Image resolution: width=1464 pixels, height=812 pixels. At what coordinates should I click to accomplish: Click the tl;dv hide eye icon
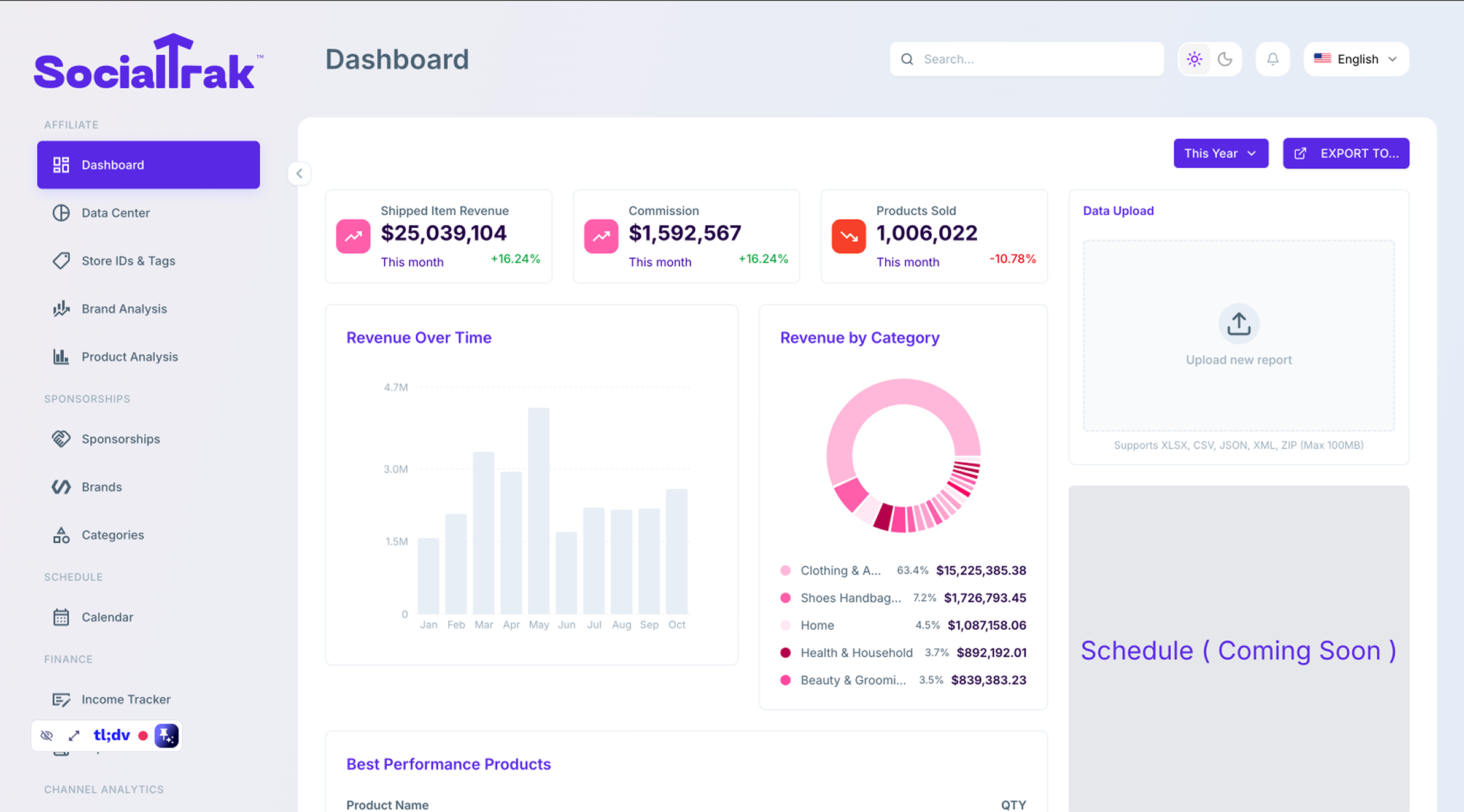47,735
